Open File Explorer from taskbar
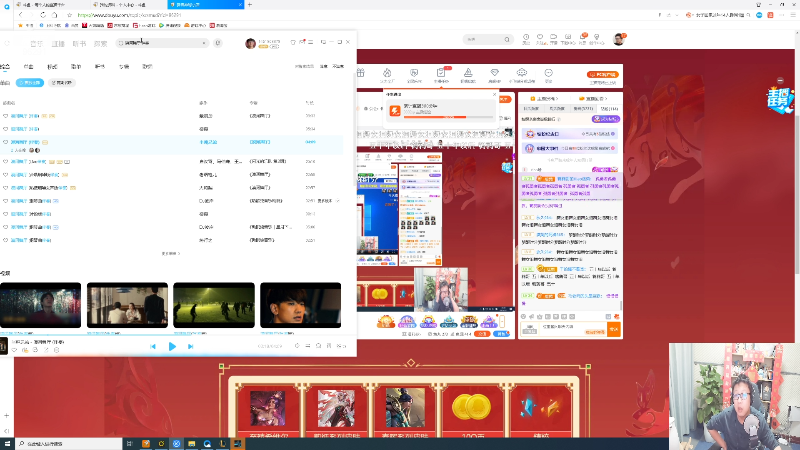800x450 pixels. click(191, 444)
